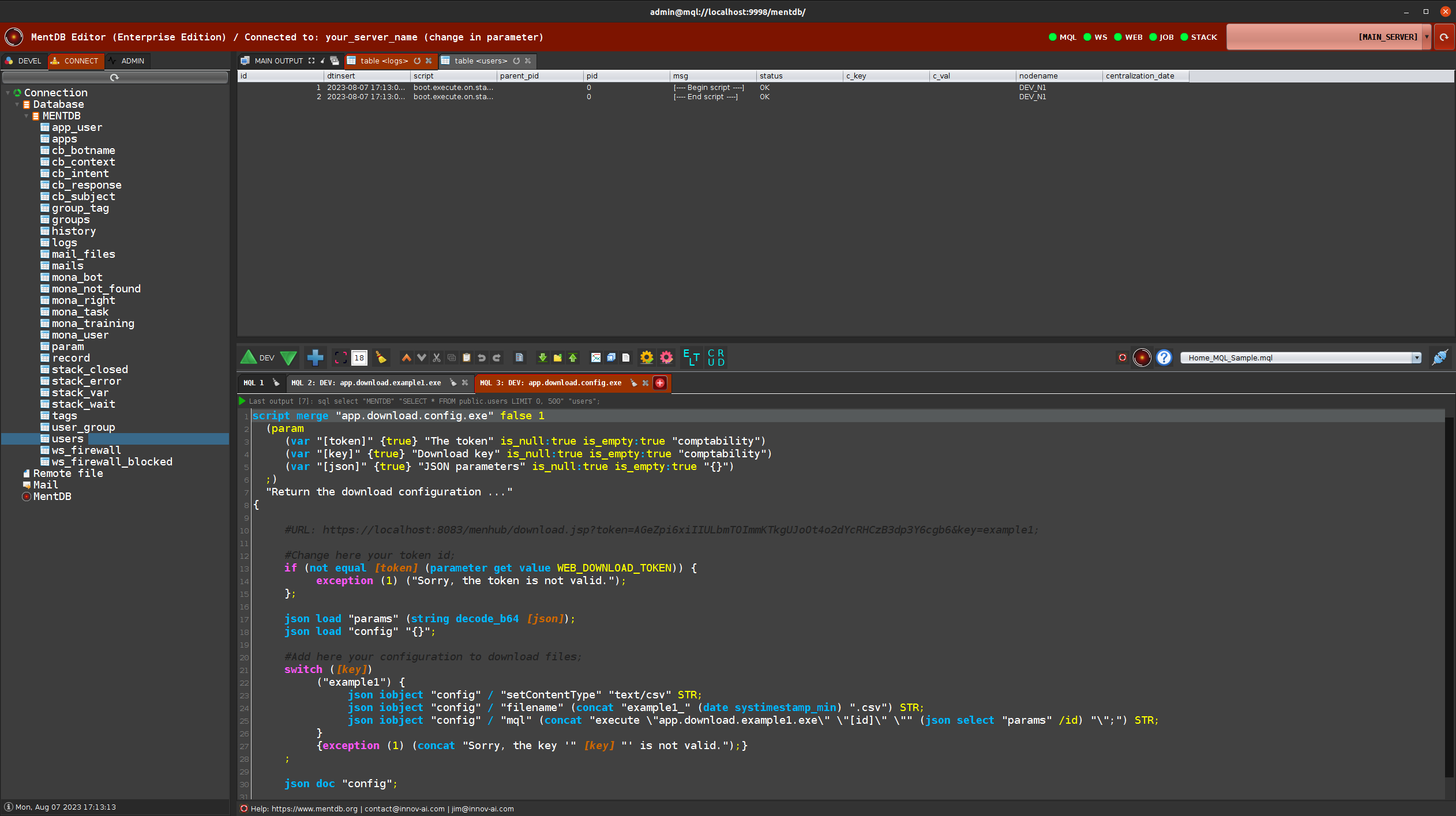The image size is (1456, 816).
Task: Collapse the Database tree node
Action: tap(17, 104)
